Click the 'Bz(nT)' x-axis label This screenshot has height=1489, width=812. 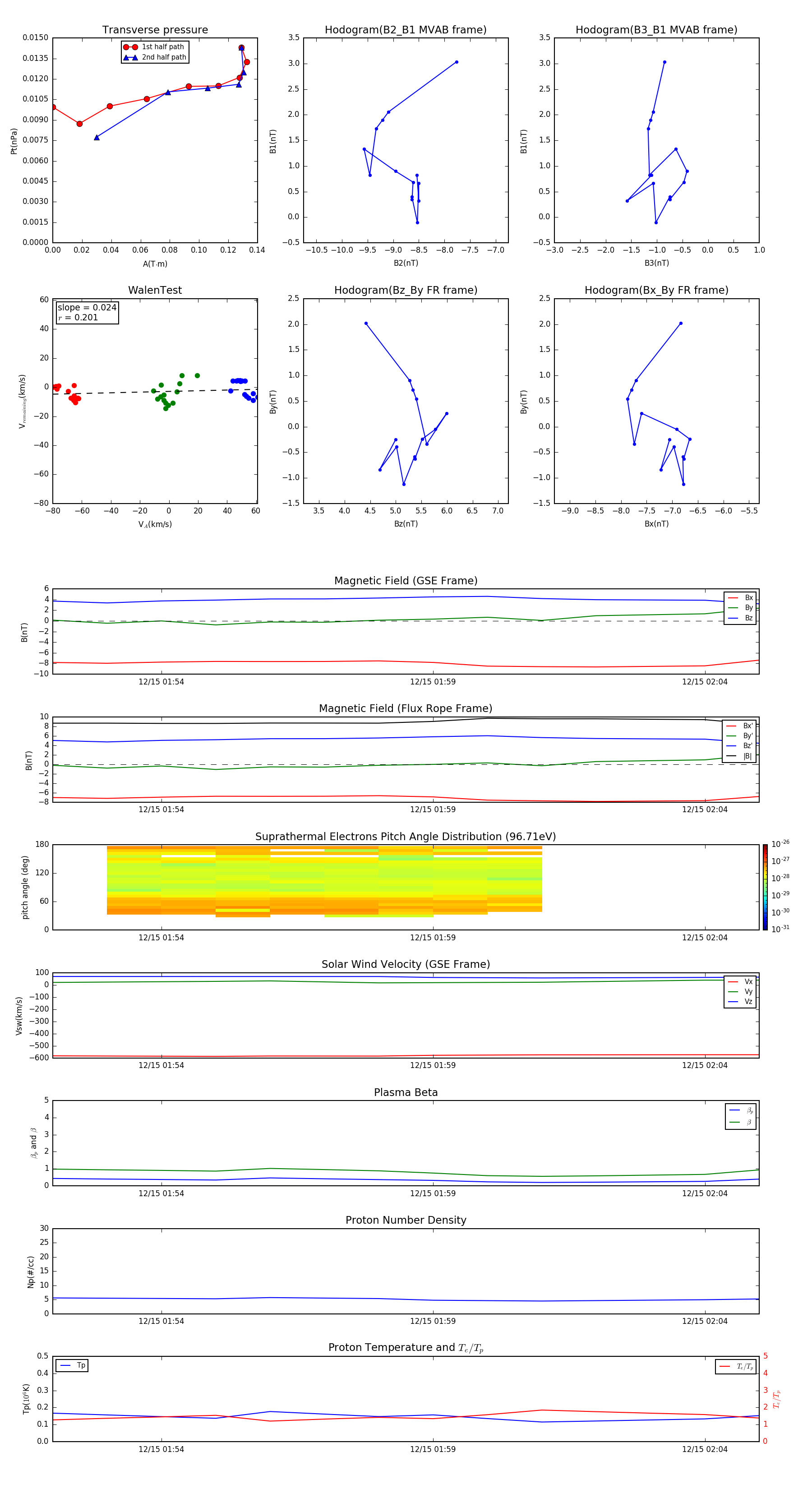(406, 524)
